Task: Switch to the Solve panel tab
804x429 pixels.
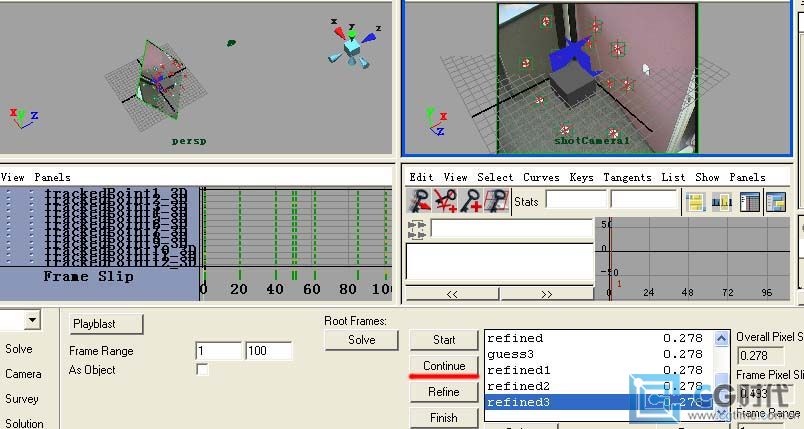Action: pyautogui.click(x=18, y=349)
